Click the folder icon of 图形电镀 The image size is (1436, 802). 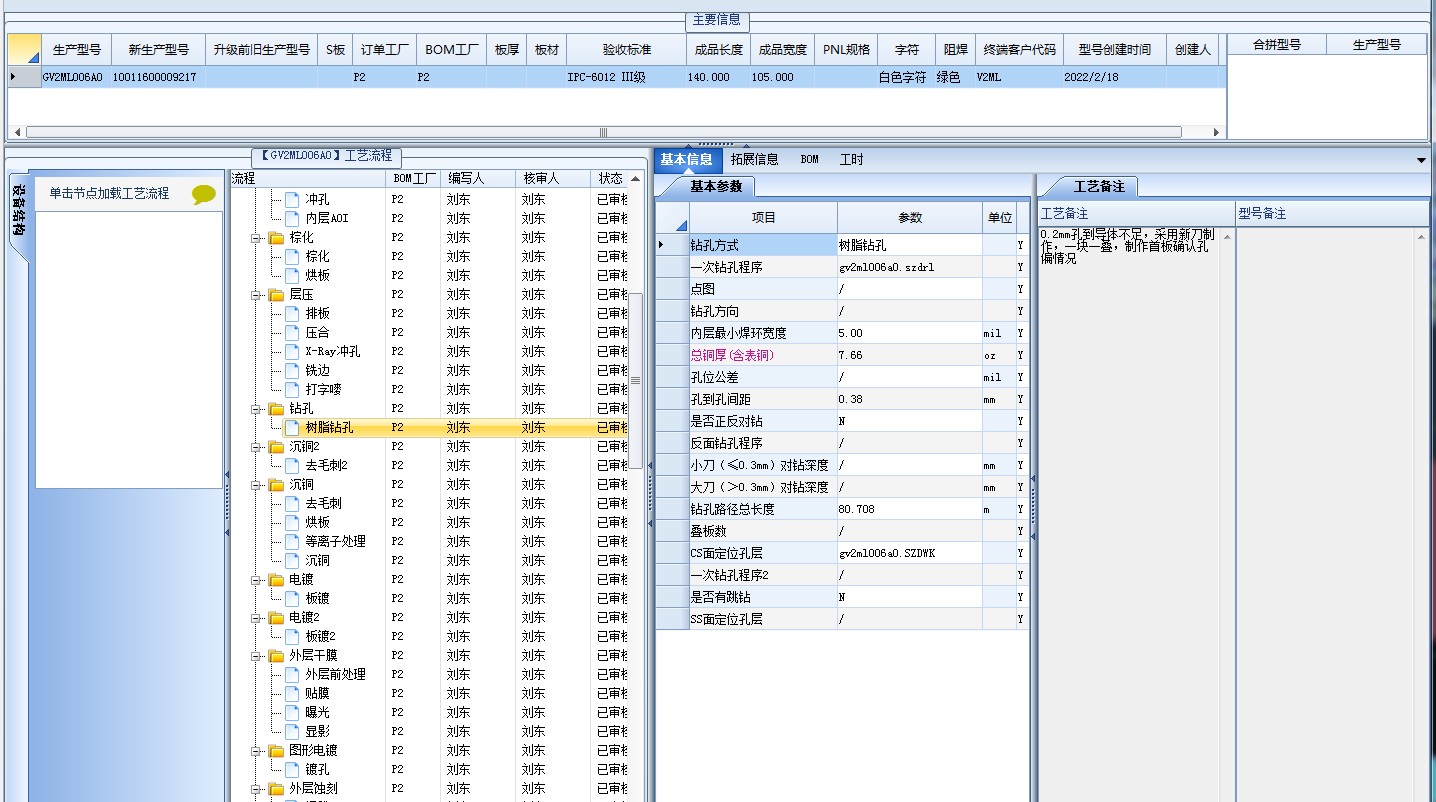(276, 751)
